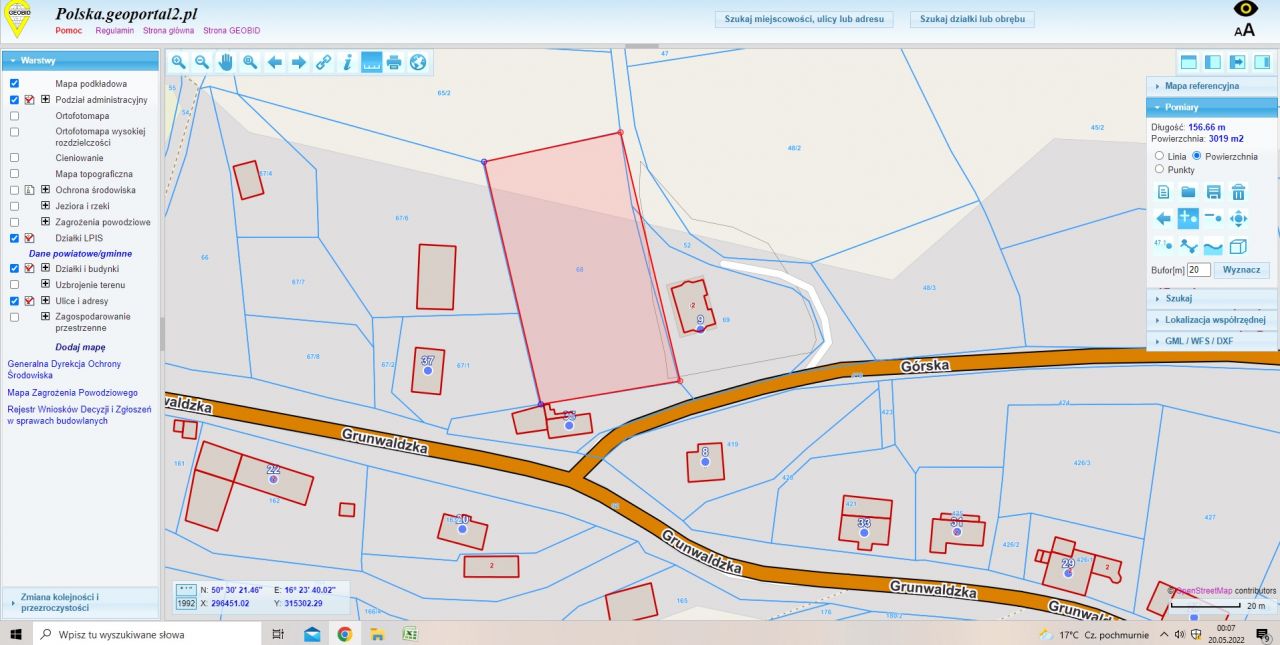Expand Ochrona środowiska layer group
1280x645 pixels.
point(45,189)
